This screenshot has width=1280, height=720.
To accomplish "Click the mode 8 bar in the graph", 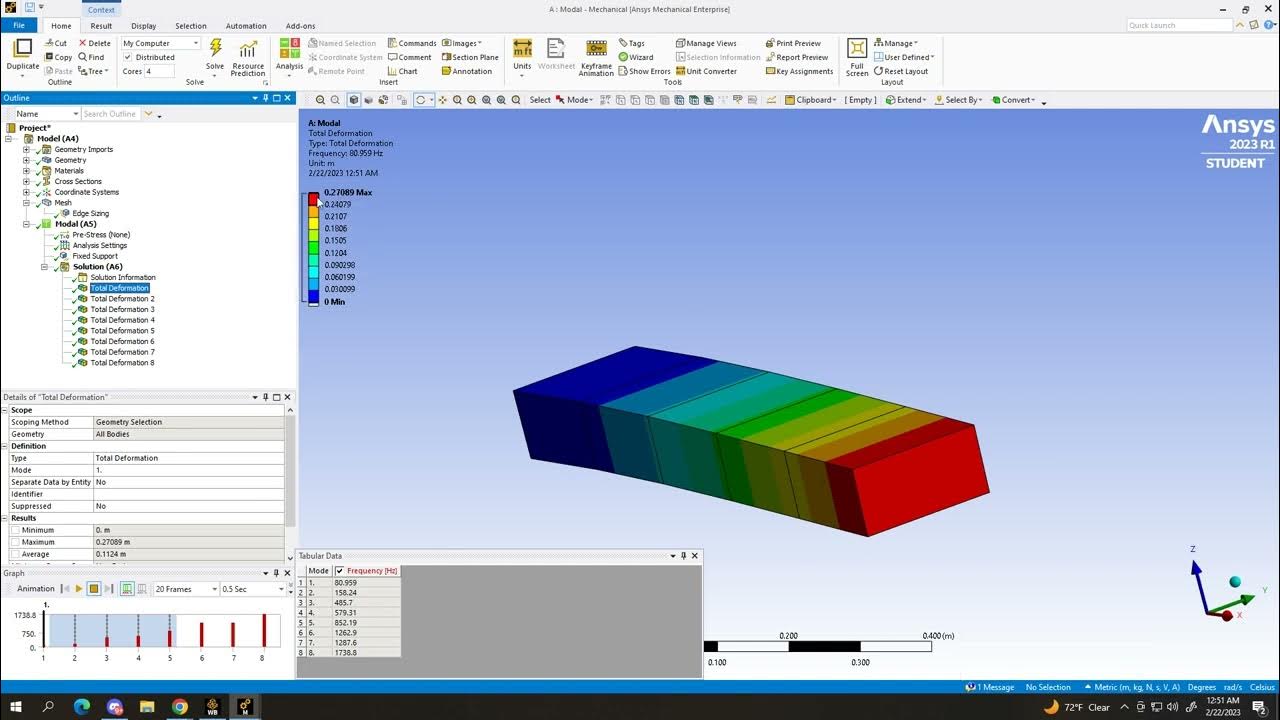I will pos(265,630).
